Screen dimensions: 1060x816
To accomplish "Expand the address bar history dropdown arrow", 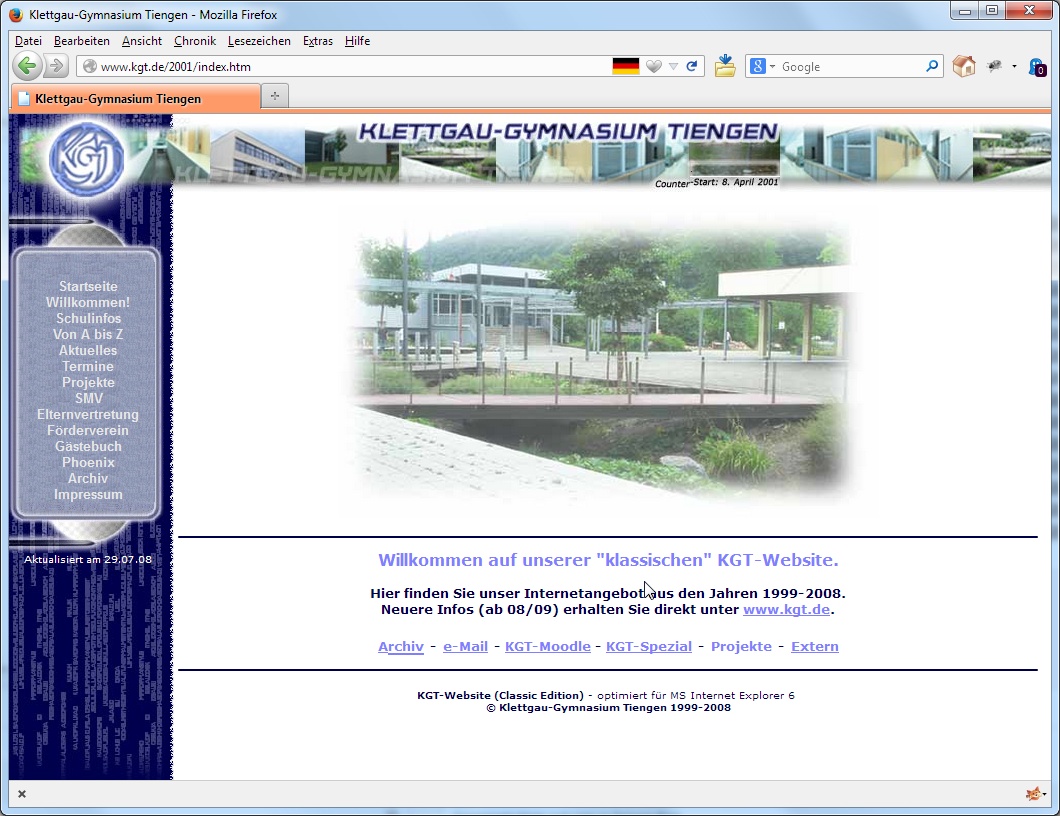I will coord(673,66).
